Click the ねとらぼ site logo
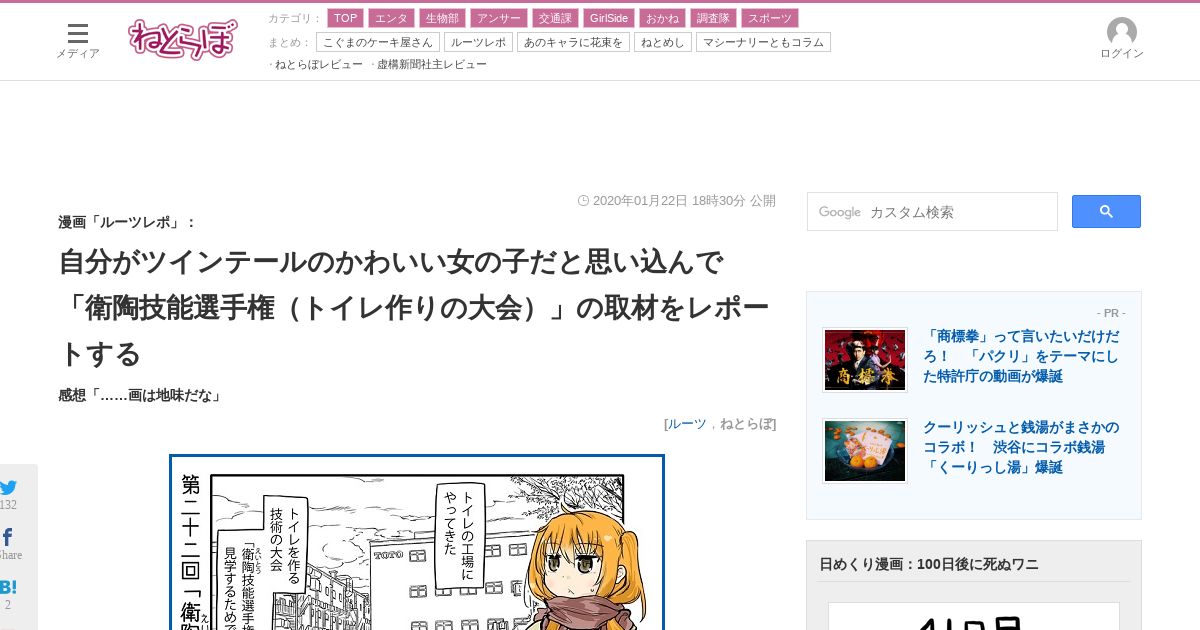Viewport: 1200px width, 630px height. (183, 39)
